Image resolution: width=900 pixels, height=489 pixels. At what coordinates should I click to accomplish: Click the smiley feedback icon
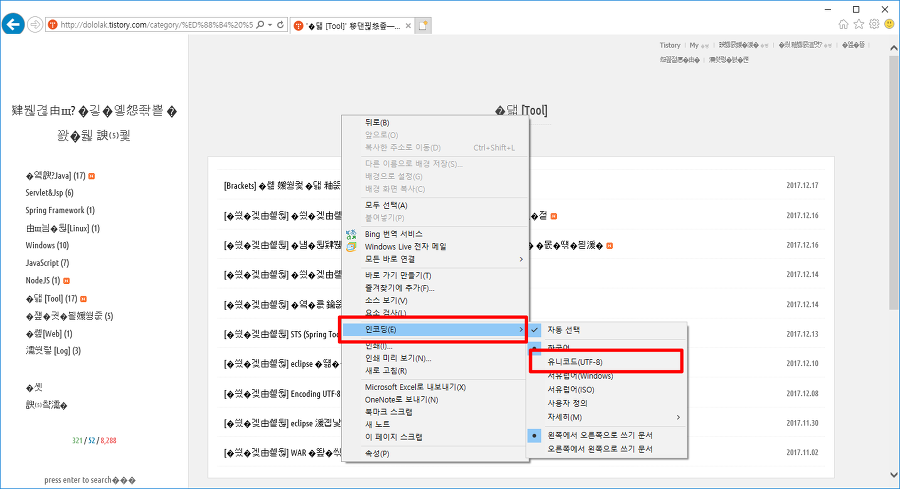(889, 24)
